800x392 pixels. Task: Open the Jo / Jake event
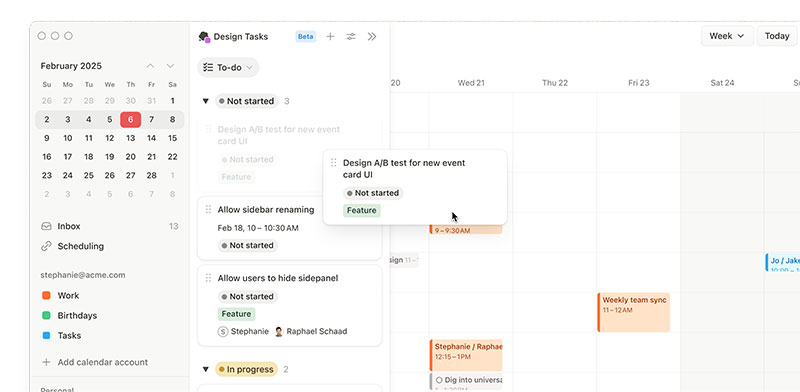782,262
